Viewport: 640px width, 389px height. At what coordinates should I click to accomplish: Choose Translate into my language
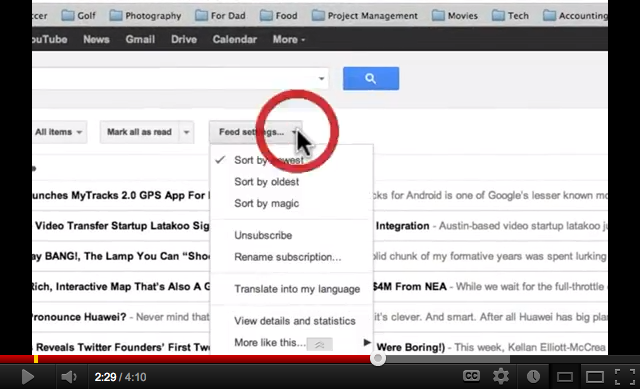[291, 289]
